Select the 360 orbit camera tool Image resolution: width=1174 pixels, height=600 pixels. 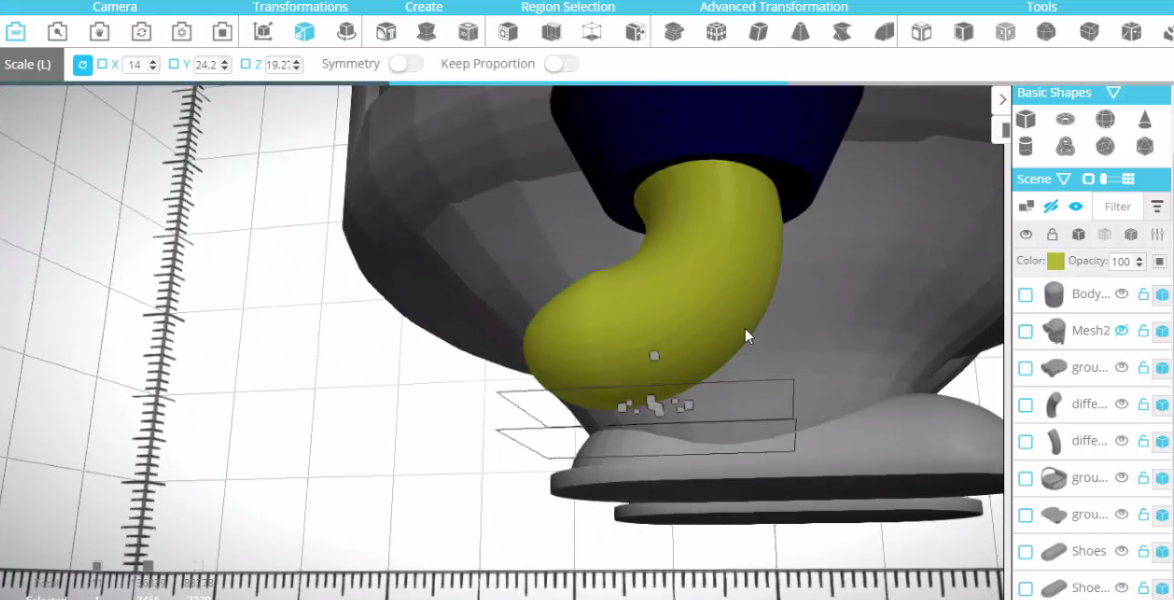(16, 31)
